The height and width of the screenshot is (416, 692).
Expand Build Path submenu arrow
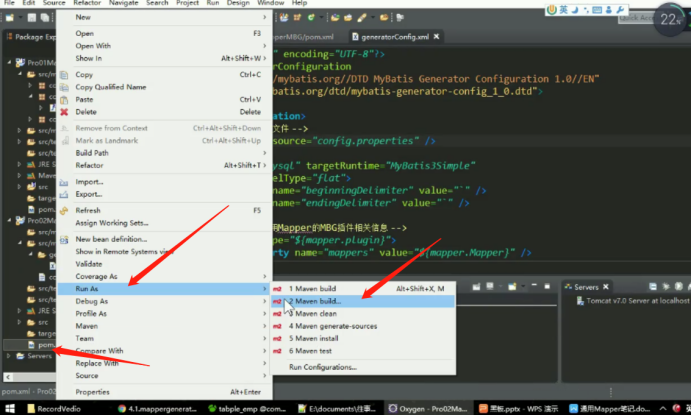264,153
